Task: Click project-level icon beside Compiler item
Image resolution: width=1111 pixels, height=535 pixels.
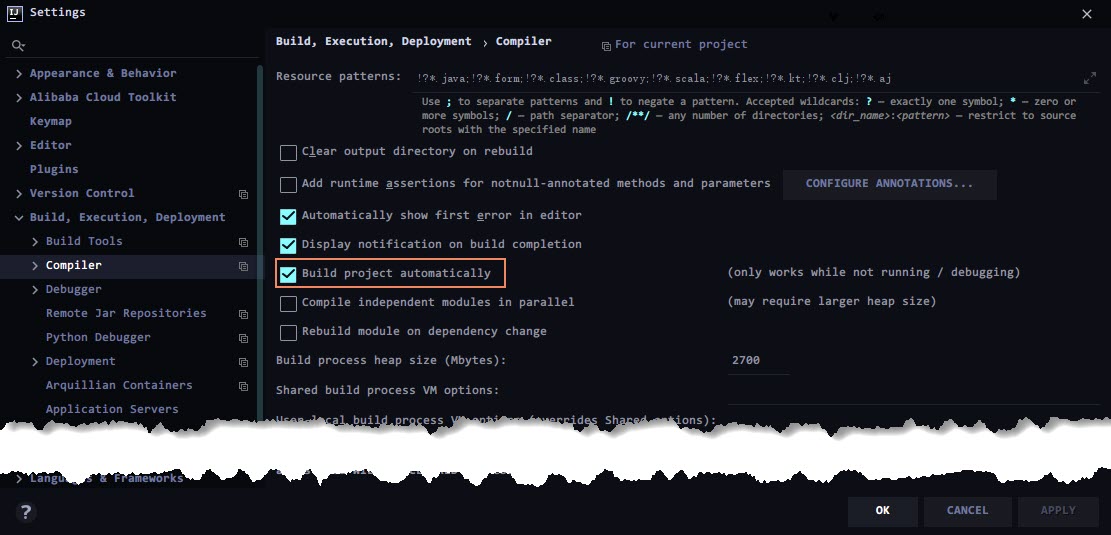Action: pos(243,266)
